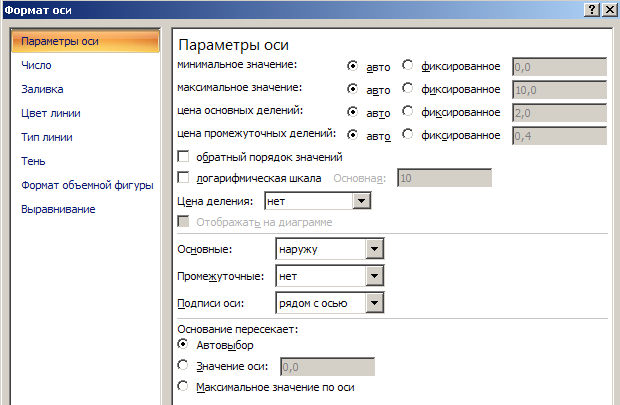Open the Тень section
620x405 pixels.
33,161
